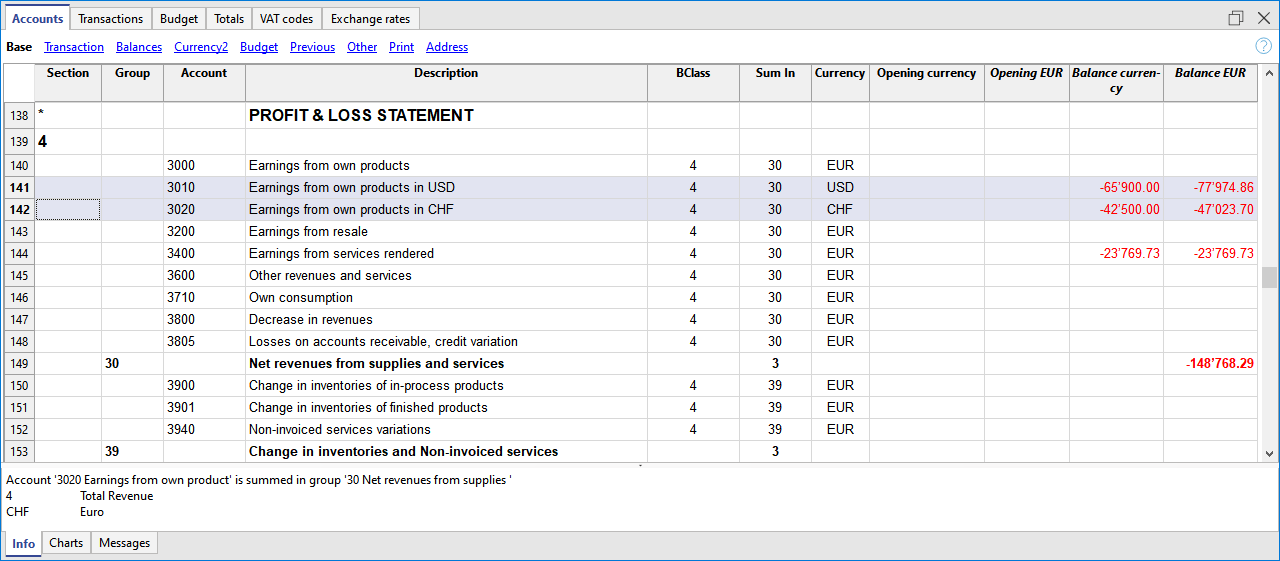1280x561 pixels.
Task: Close the accounts table panel
Action: click(1262, 18)
